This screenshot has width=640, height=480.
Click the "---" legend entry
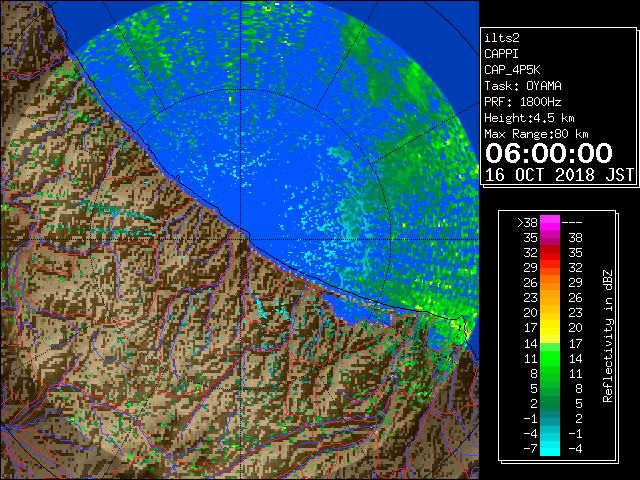572,223
